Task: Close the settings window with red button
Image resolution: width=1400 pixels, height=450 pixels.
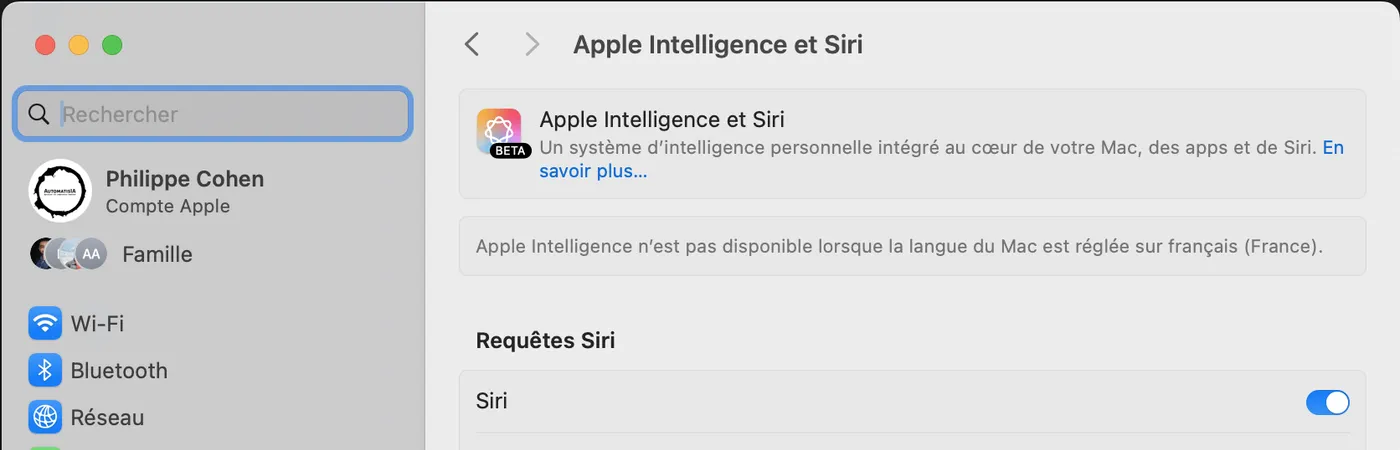Action: (x=45, y=45)
